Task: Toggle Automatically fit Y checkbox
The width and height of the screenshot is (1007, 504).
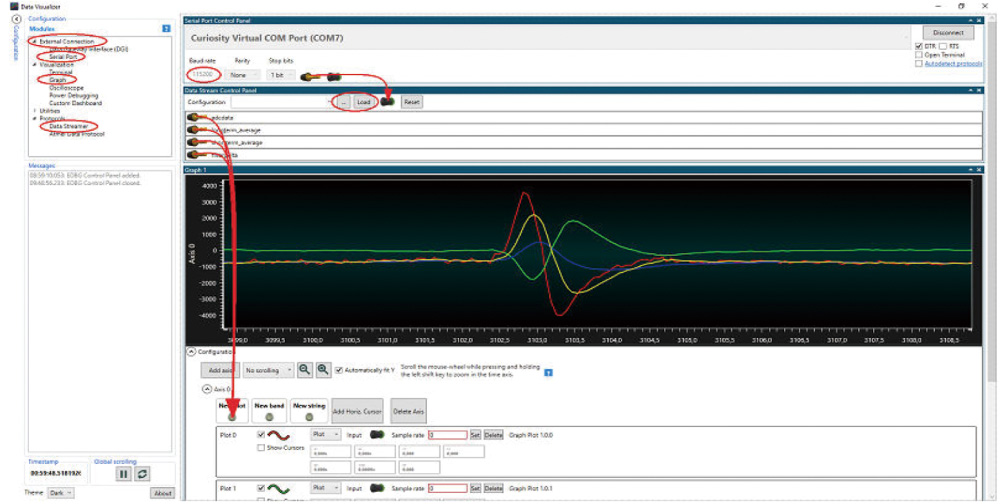Action: coord(339,369)
